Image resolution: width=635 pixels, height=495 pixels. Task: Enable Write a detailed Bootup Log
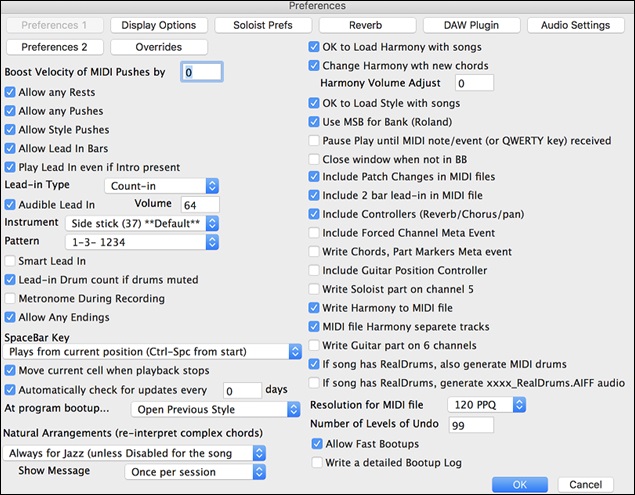point(318,462)
